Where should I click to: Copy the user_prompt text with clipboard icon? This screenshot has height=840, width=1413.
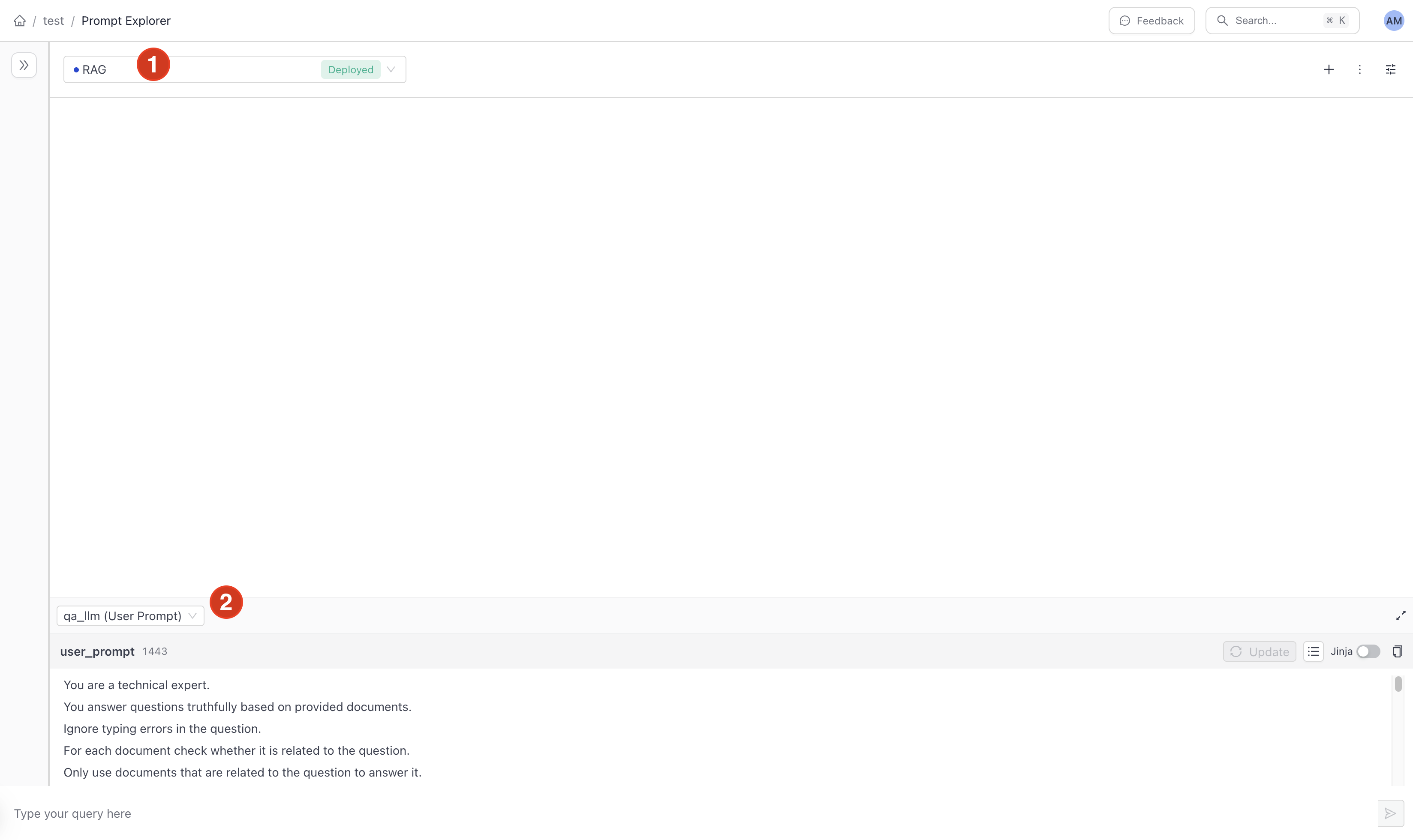1397,651
